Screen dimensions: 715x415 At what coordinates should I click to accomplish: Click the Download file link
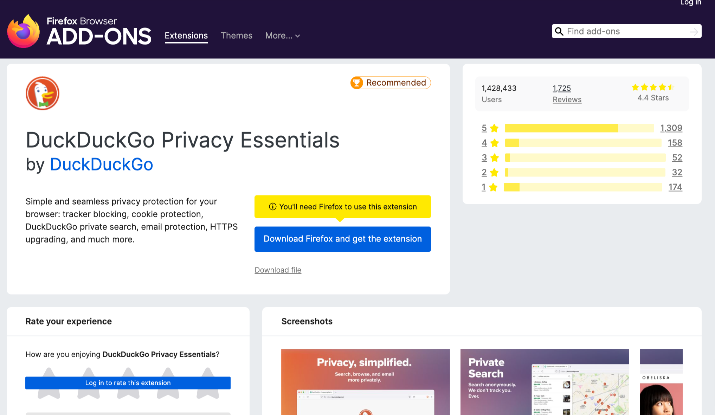278,270
